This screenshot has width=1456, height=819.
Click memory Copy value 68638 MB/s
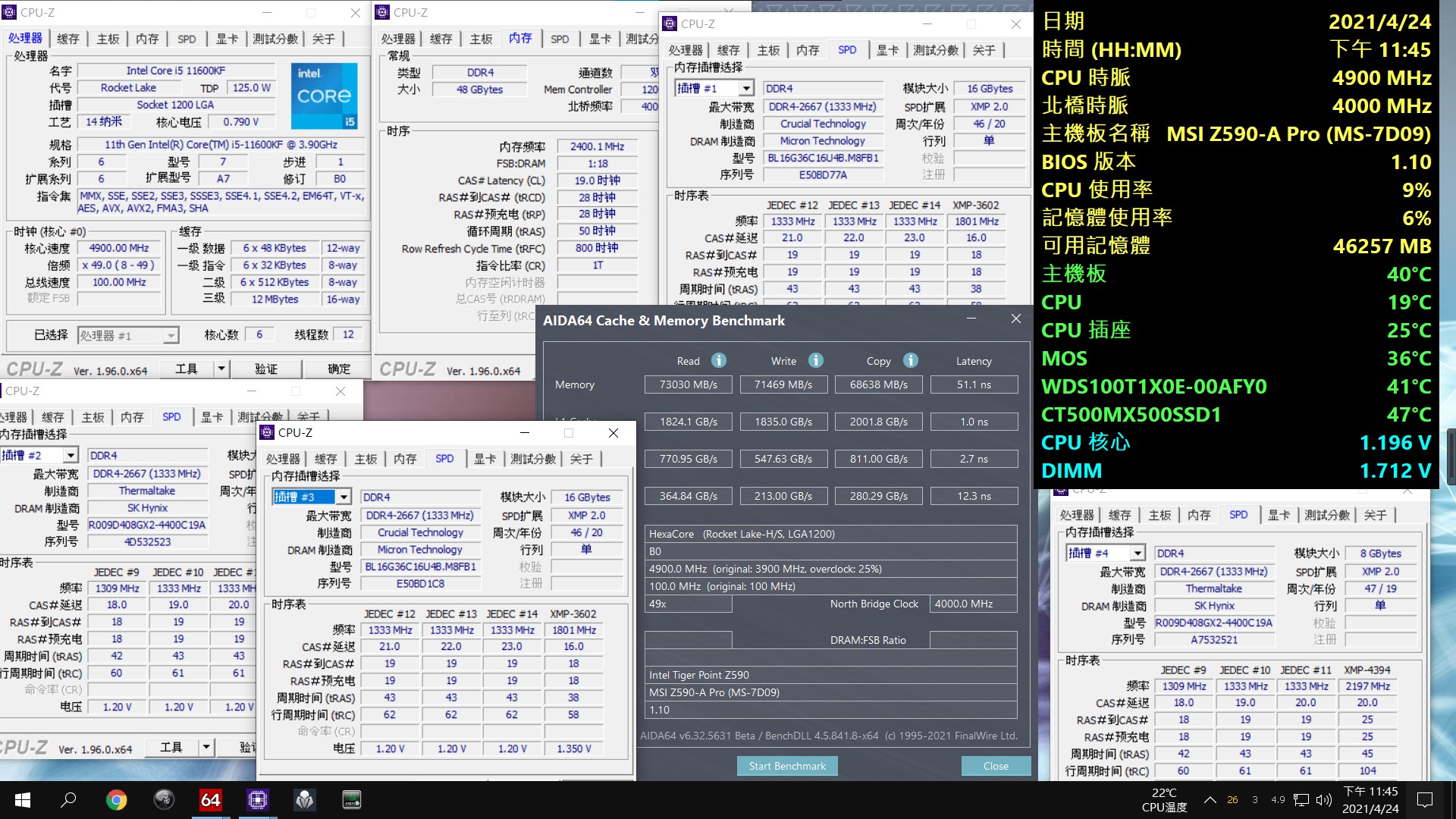click(878, 384)
